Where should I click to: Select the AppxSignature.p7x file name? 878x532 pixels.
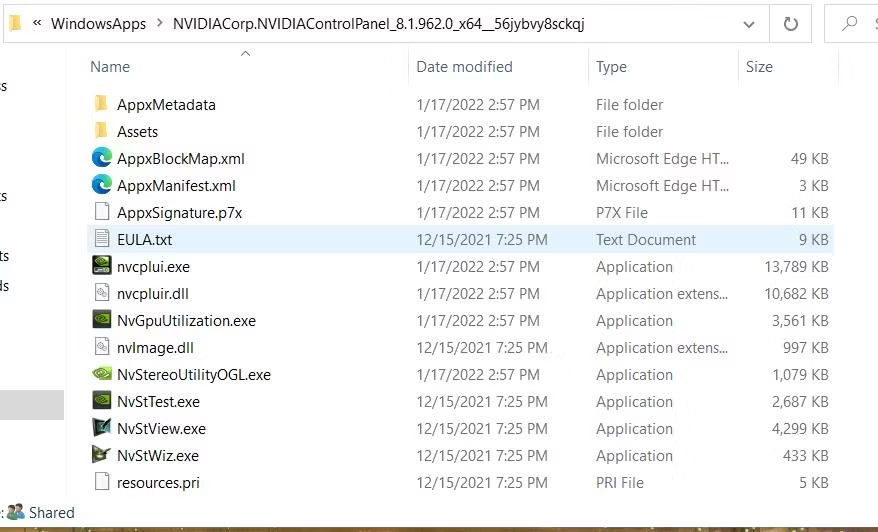pyautogui.click(x=179, y=213)
